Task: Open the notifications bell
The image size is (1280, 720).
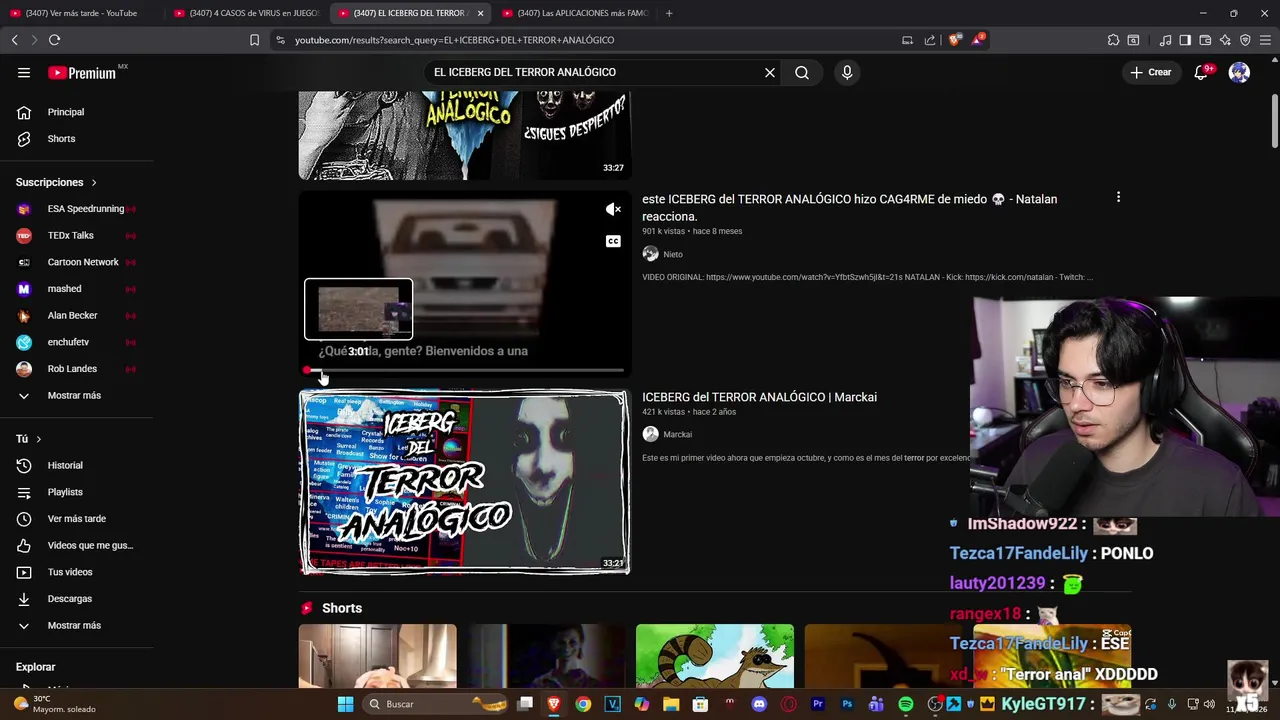Action: [x=1202, y=72]
